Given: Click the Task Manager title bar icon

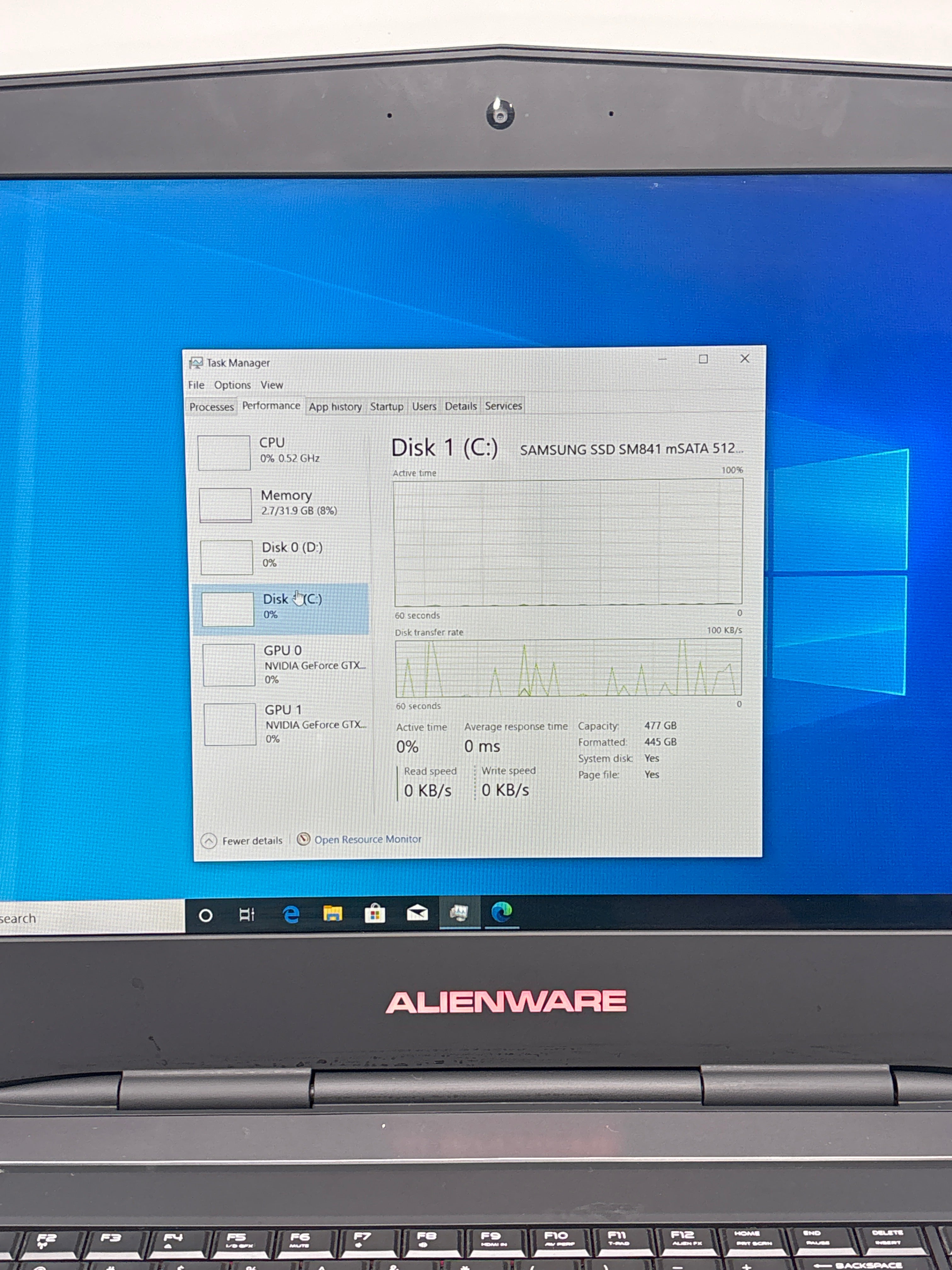Looking at the screenshot, I should tap(196, 363).
